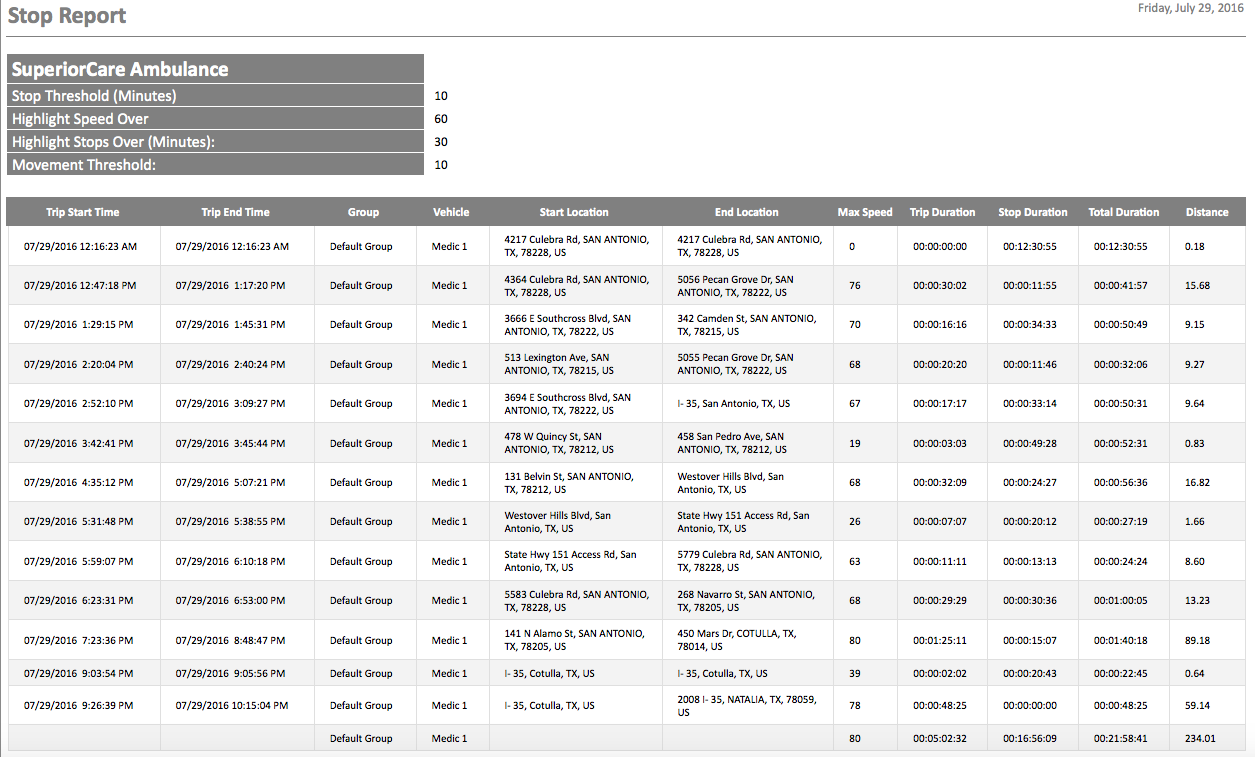Click the Max Speed column header

click(865, 212)
